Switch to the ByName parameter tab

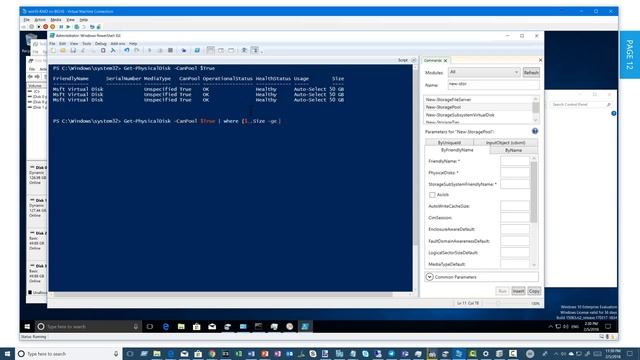(513, 150)
